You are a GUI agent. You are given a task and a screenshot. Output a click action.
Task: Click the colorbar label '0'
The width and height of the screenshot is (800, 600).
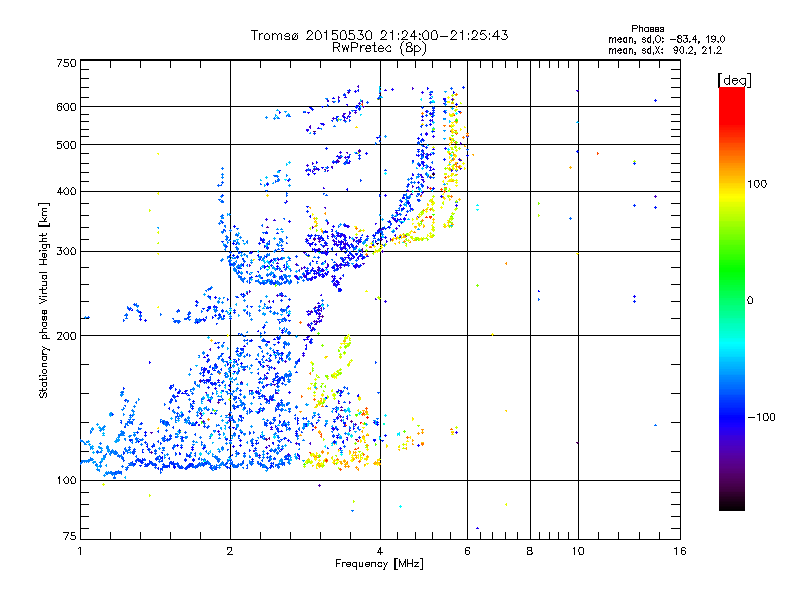tap(750, 301)
